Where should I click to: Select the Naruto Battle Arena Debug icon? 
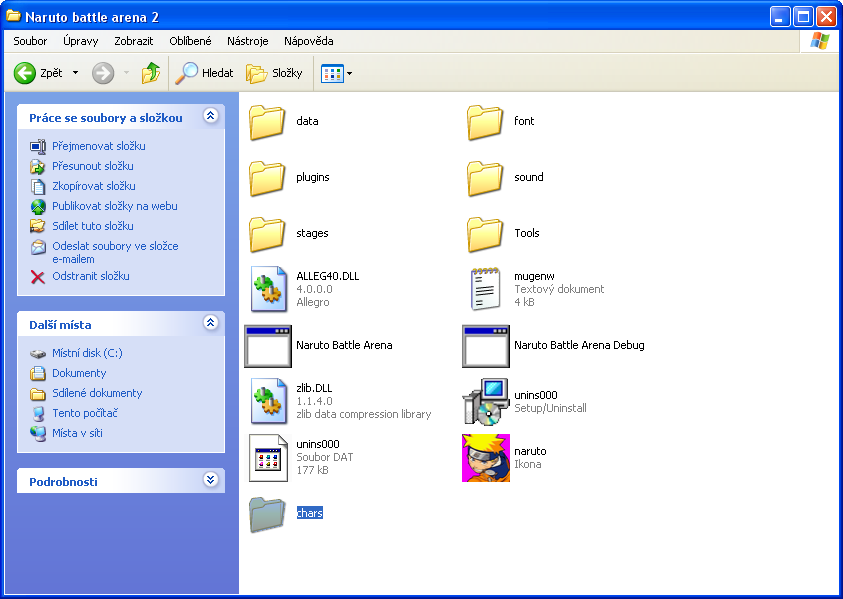(x=486, y=346)
